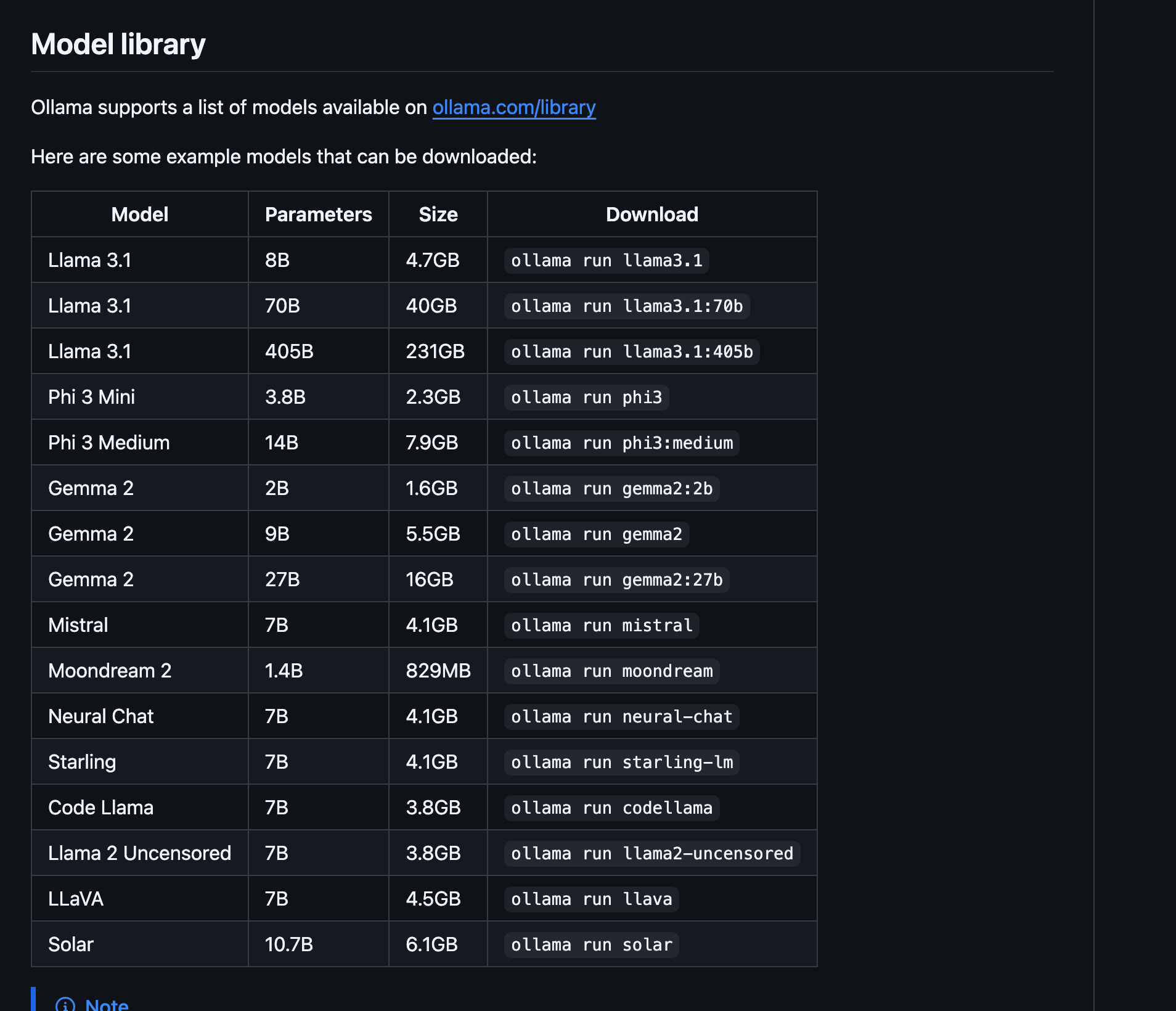This screenshot has width=1176, height=1011.
Task: Select the 'ollama run neural-chat' command
Action: [622, 716]
